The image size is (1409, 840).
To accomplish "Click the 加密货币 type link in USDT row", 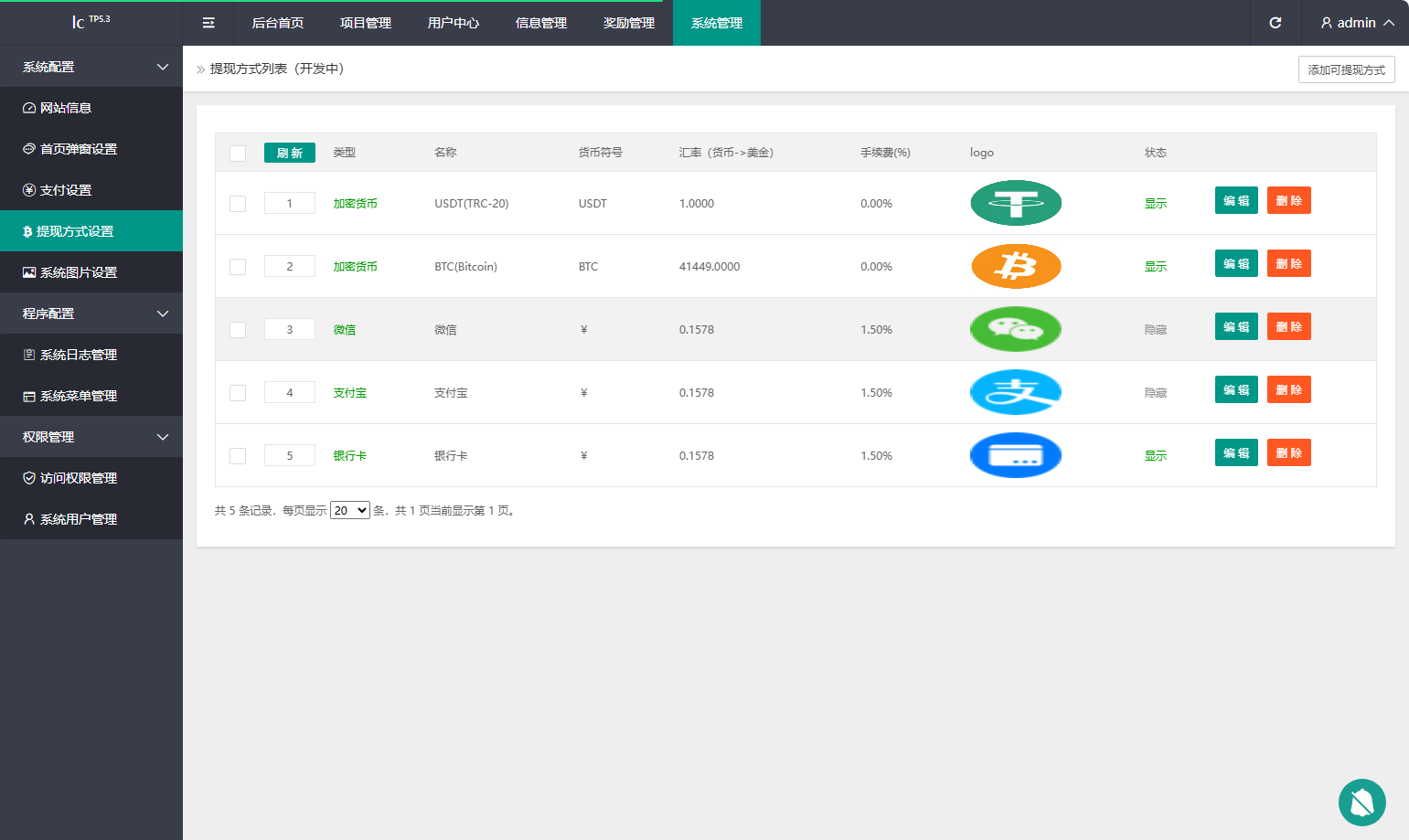I will (356, 203).
